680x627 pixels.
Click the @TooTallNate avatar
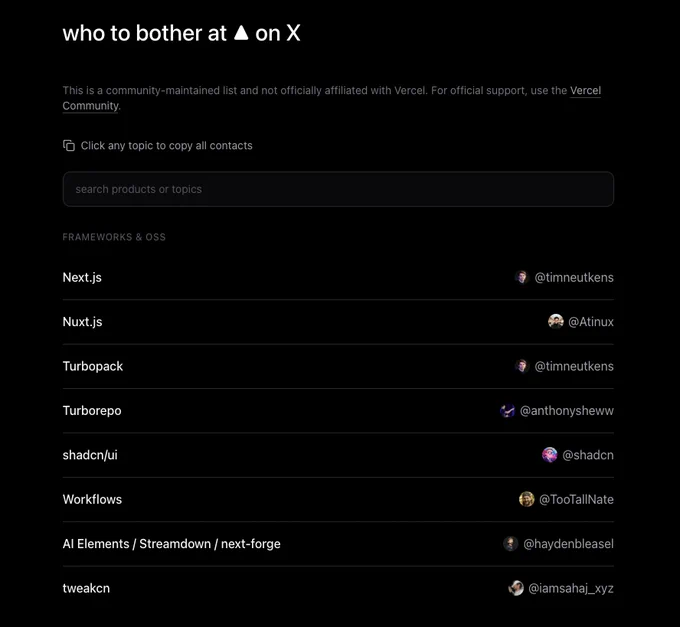(527, 499)
